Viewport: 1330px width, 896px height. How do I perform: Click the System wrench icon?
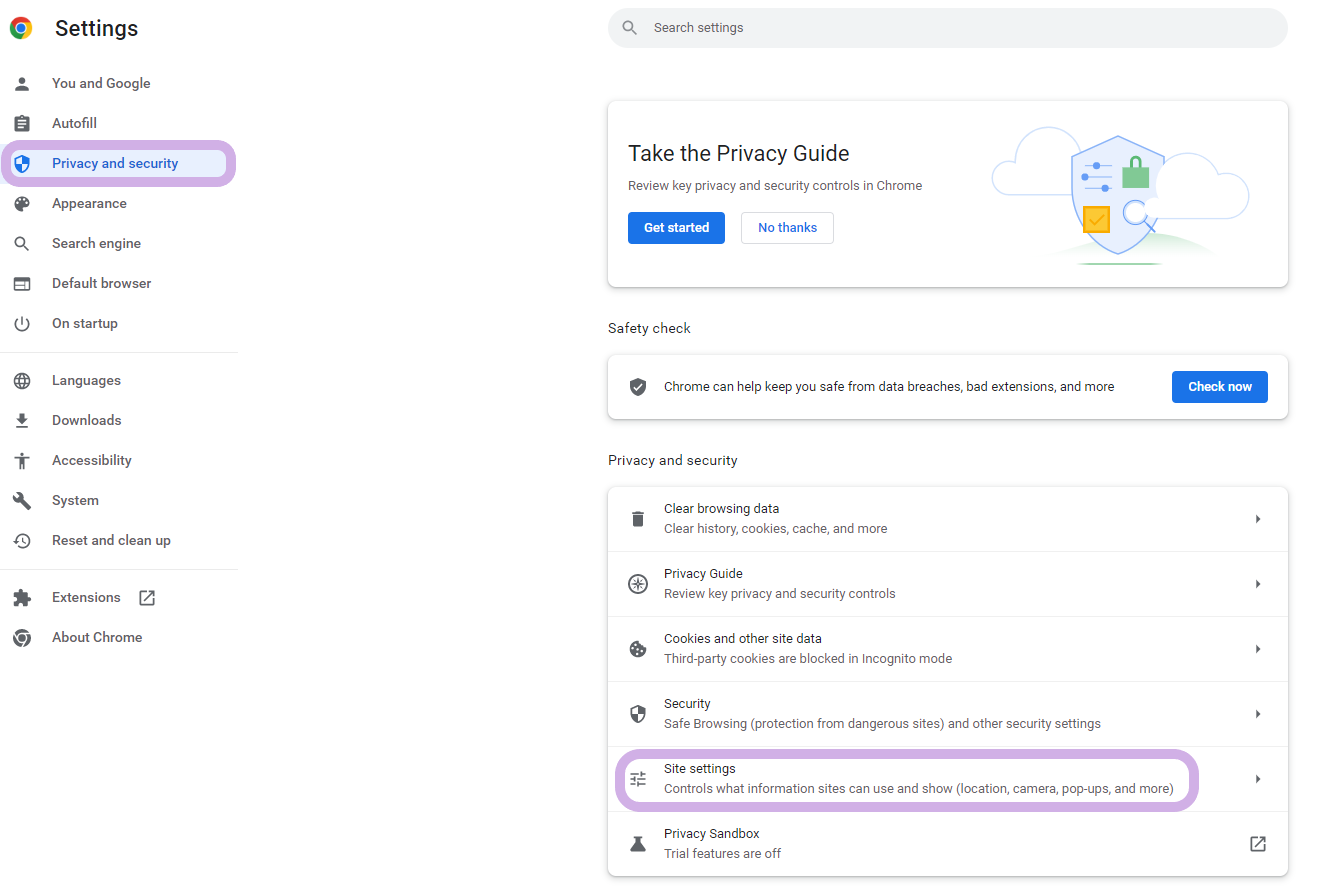[x=22, y=501]
